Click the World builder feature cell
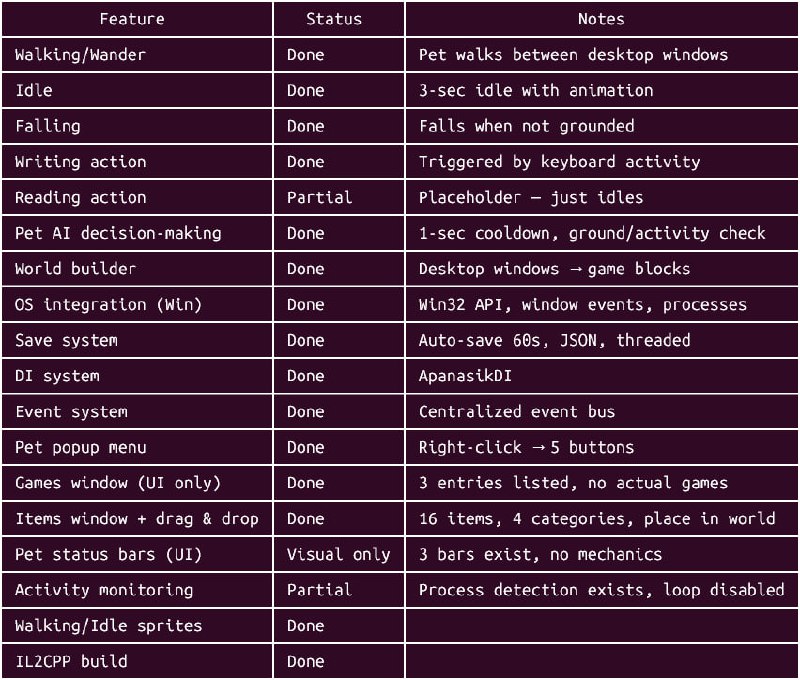 pyautogui.click(x=76, y=269)
